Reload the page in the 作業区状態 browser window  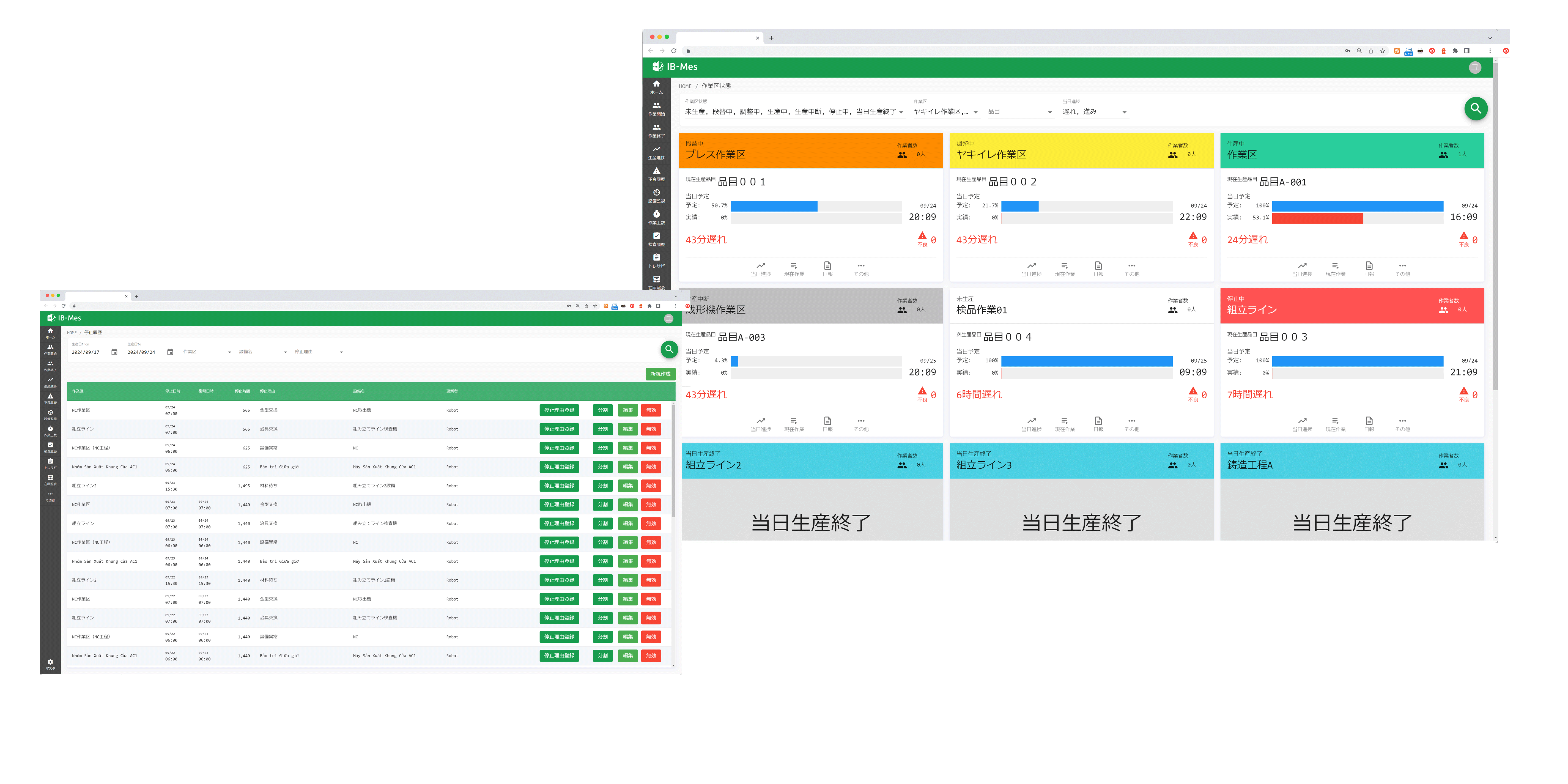click(674, 51)
